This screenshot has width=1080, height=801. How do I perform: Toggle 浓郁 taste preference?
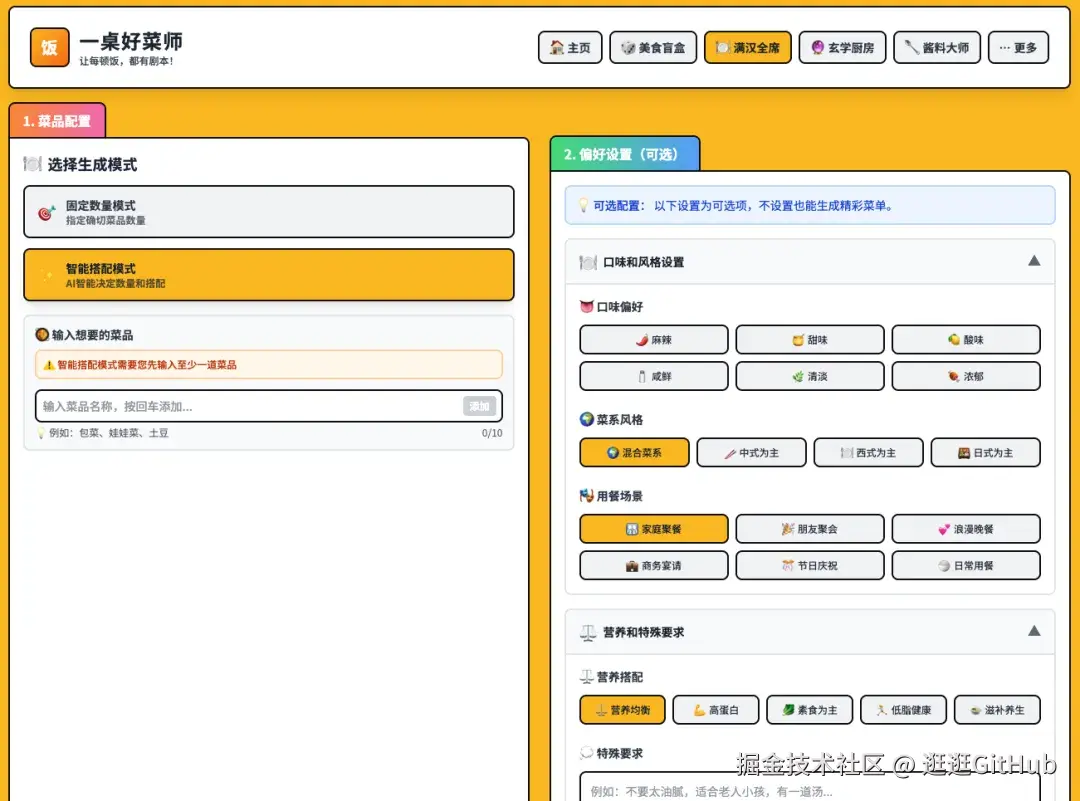point(966,376)
